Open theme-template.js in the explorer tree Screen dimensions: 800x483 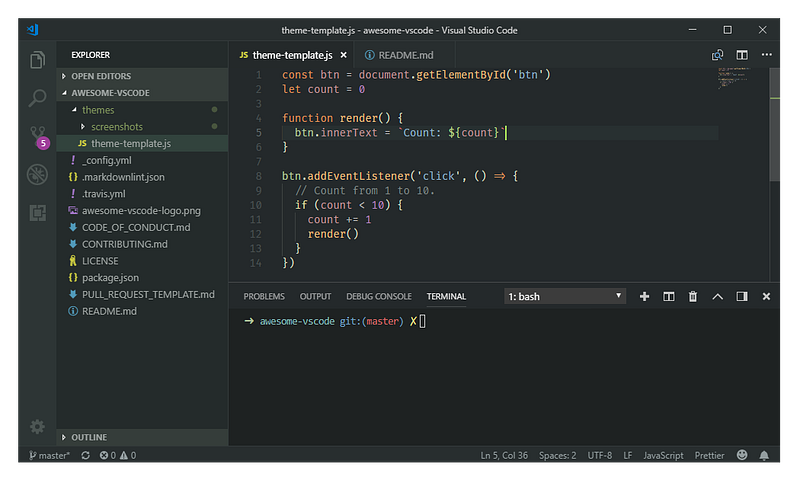pyautogui.click(x=142, y=143)
